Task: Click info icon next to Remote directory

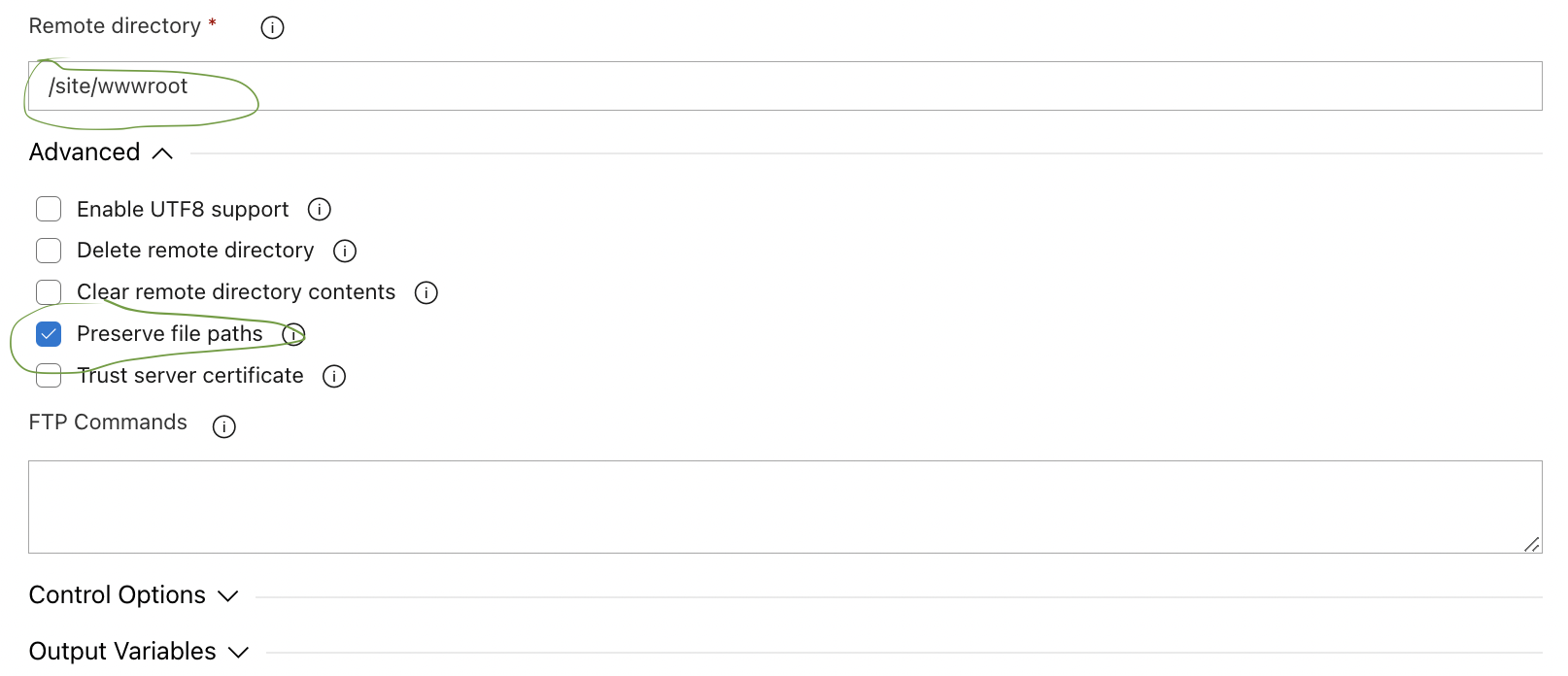Action: pyautogui.click(x=272, y=27)
